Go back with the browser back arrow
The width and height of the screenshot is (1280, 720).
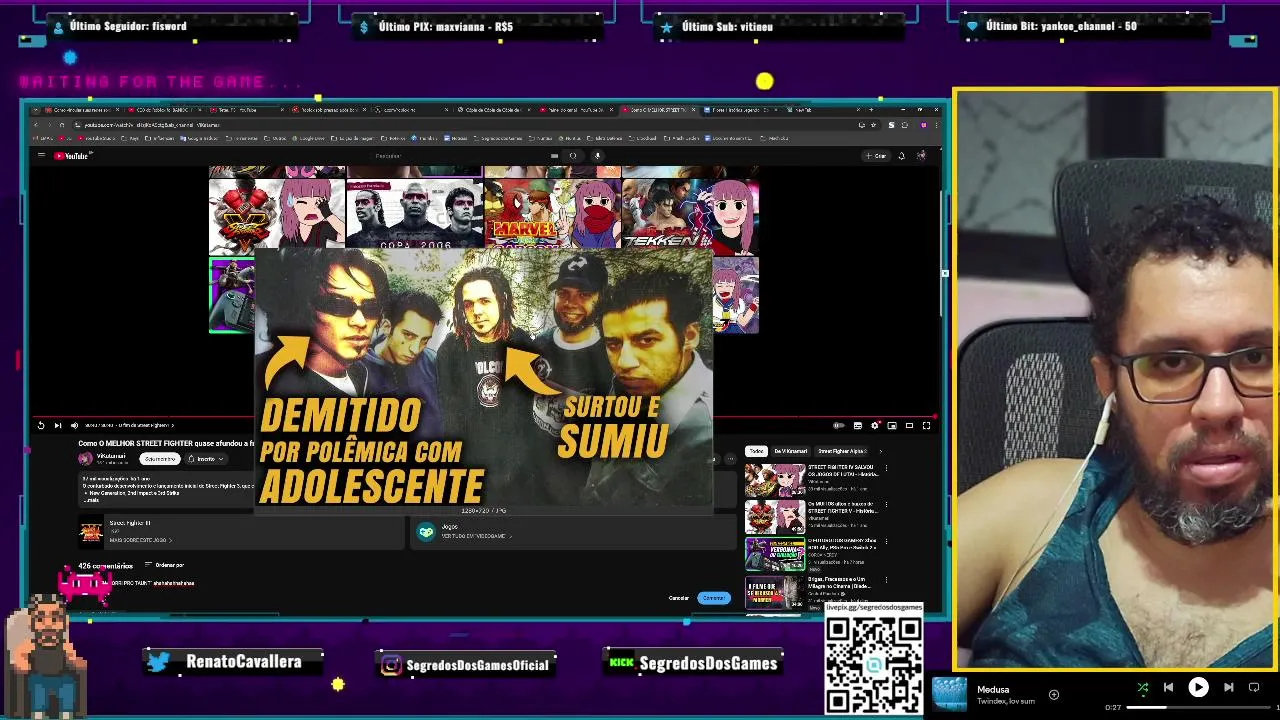tap(35, 125)
